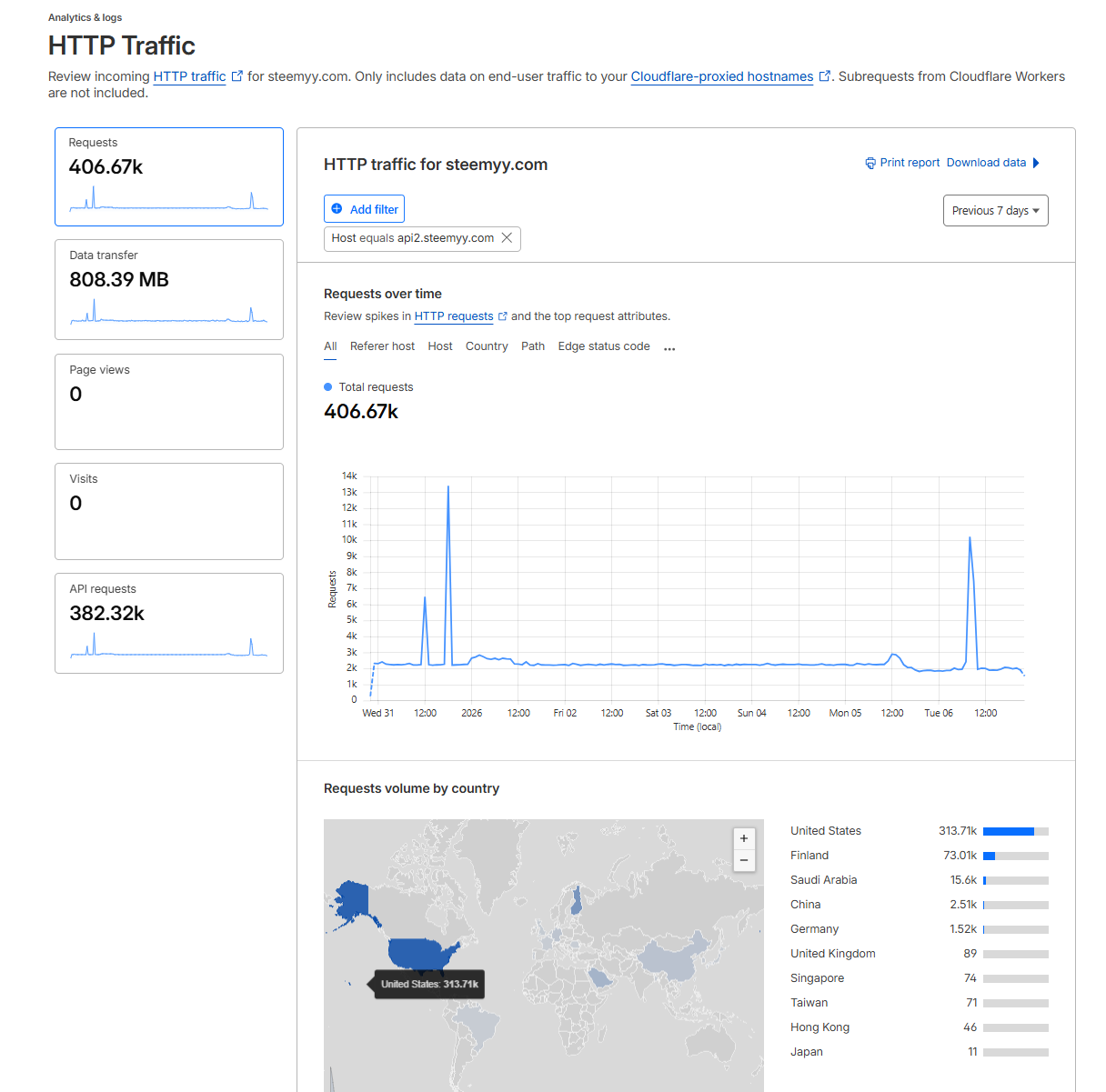Click the Germany country label

pyautogui.click(x=815, y=929)
